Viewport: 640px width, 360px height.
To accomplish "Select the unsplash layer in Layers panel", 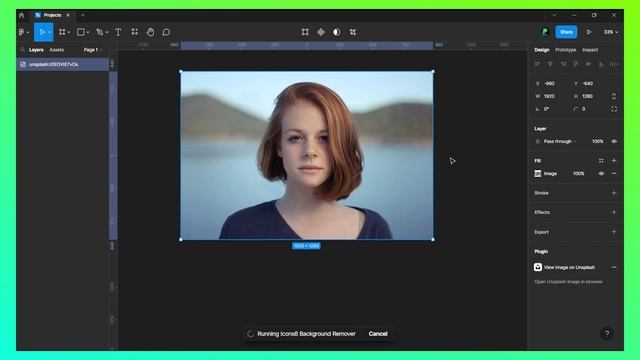I will 62,64.
